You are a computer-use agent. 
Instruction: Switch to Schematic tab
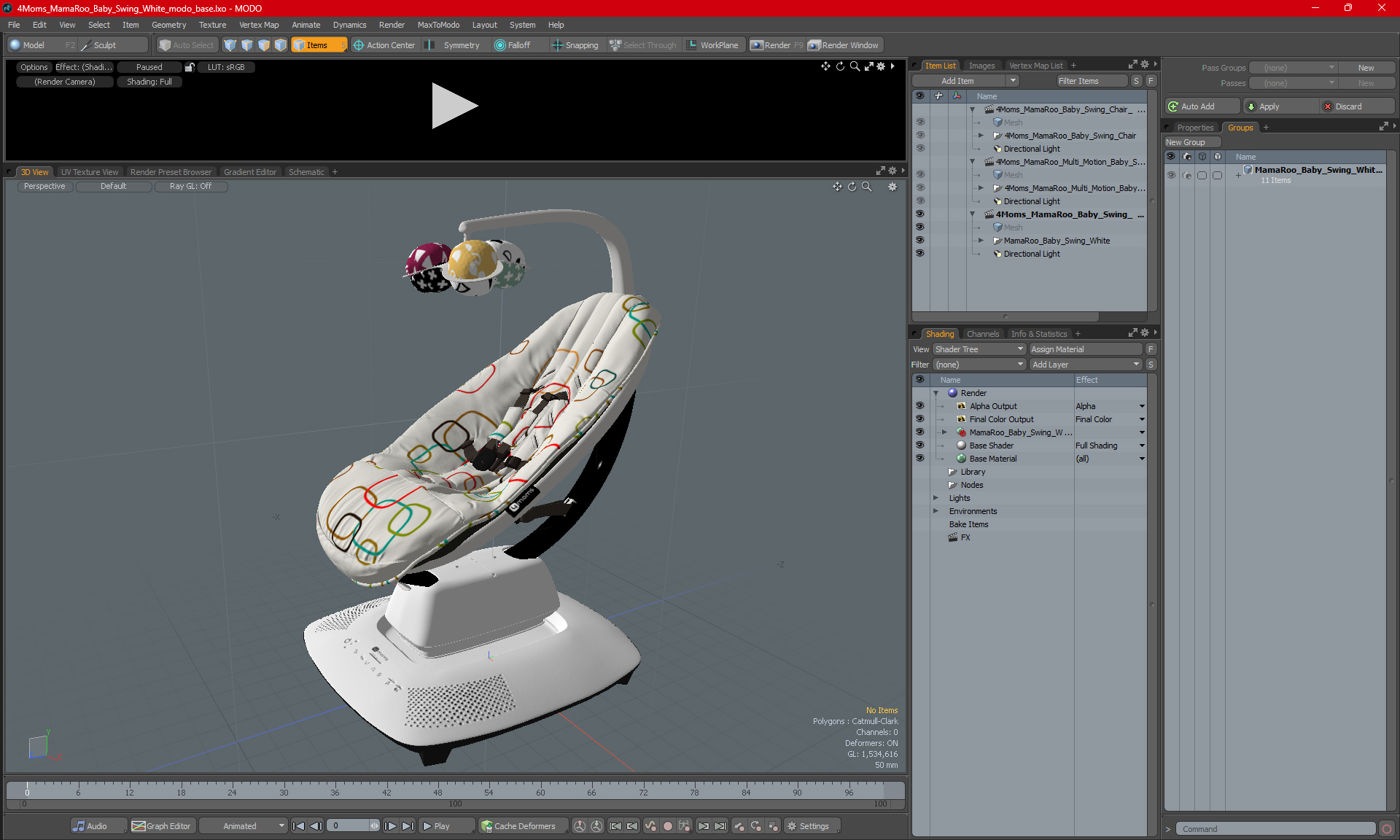(x=306, y=172)
